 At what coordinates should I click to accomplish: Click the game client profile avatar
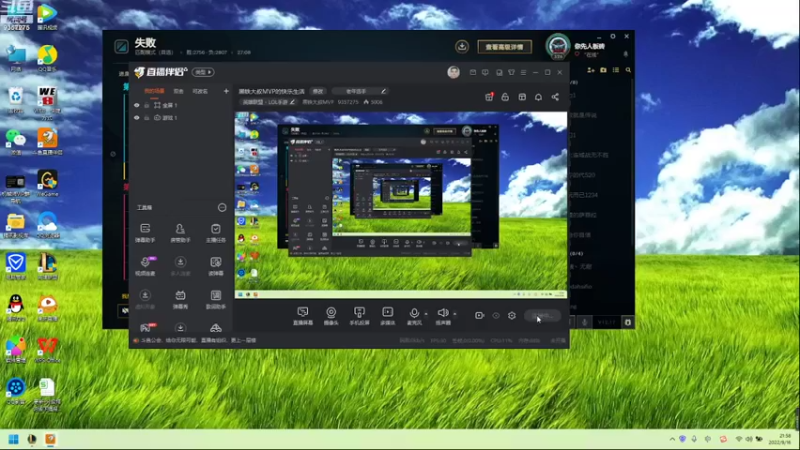(x=558, y=46)
